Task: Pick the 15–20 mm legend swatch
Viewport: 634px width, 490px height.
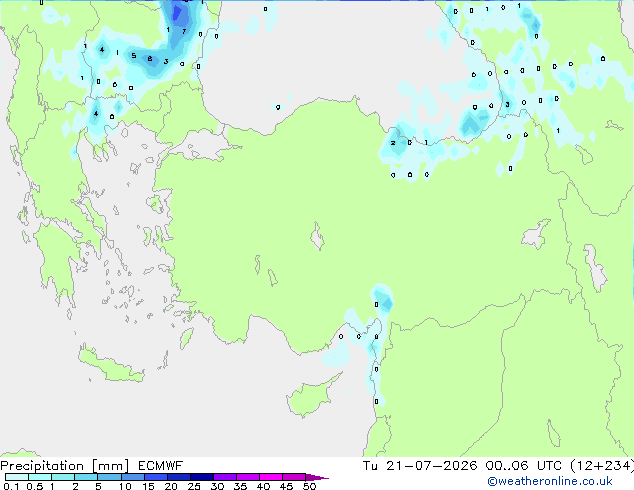Action: click(155, 477)
